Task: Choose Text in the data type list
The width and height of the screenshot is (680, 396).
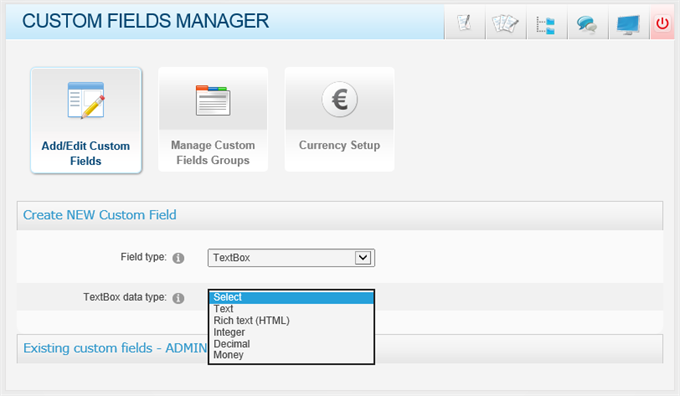Action: click(x=291, y=309)
